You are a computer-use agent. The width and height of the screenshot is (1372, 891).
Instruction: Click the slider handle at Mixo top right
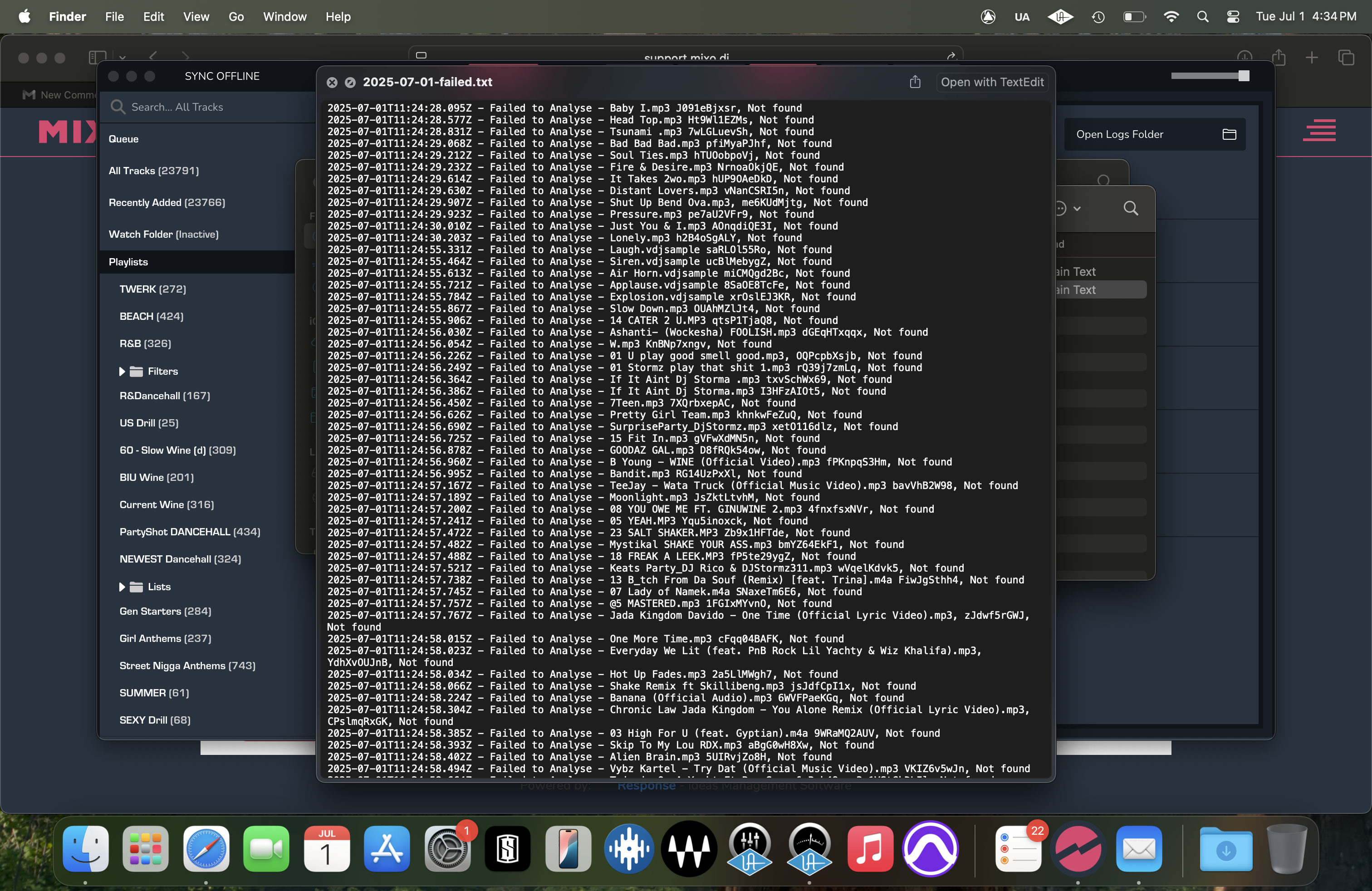point(1244,76)
